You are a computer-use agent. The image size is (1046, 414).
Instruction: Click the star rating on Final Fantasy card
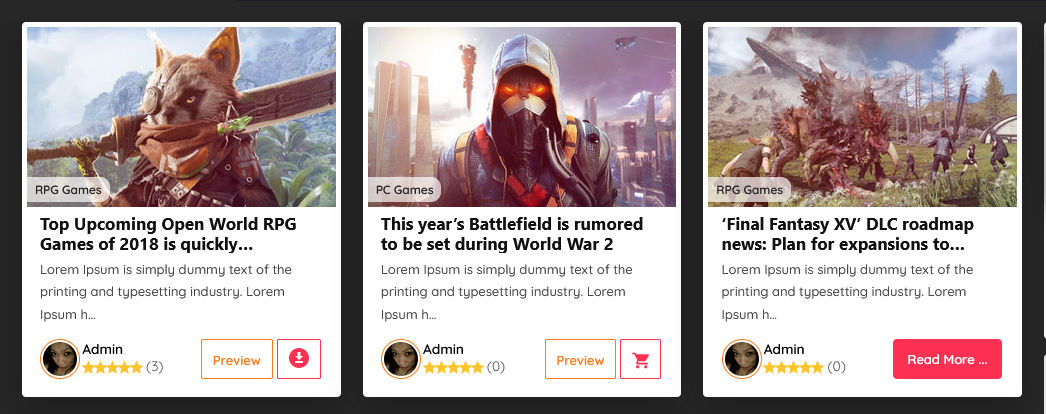(x=794, y=367)
